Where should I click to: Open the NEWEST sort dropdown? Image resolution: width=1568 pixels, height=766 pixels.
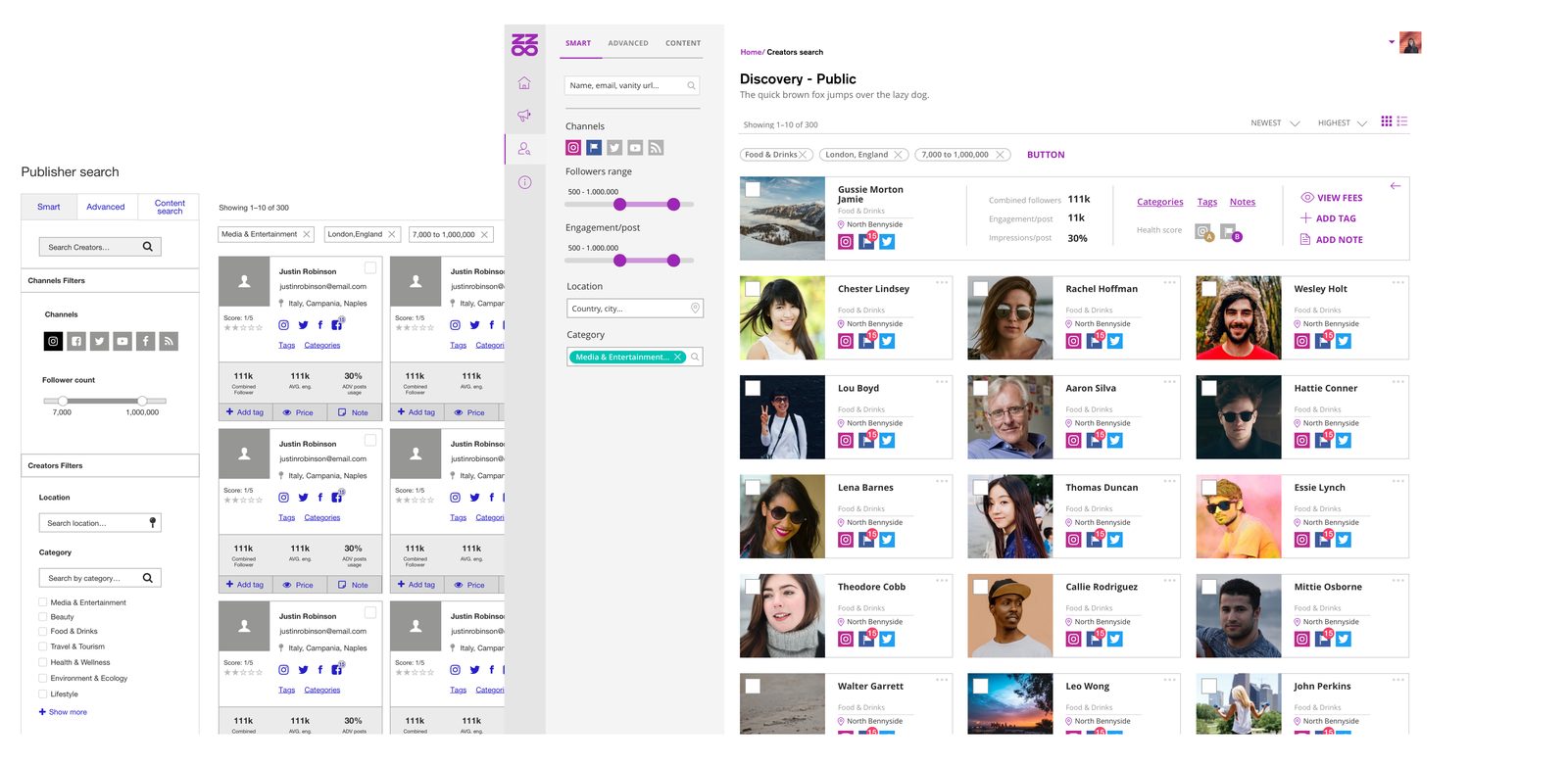point(1275,123)
